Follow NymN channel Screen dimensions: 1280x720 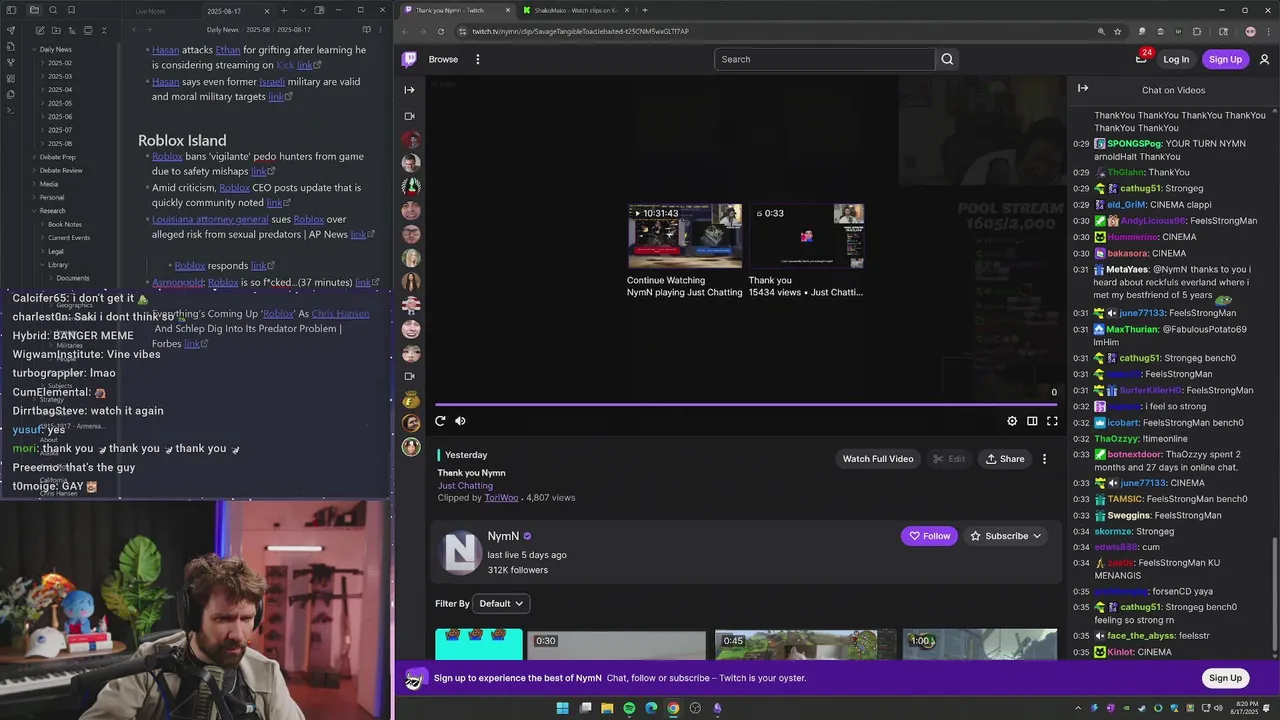point(929,536)
